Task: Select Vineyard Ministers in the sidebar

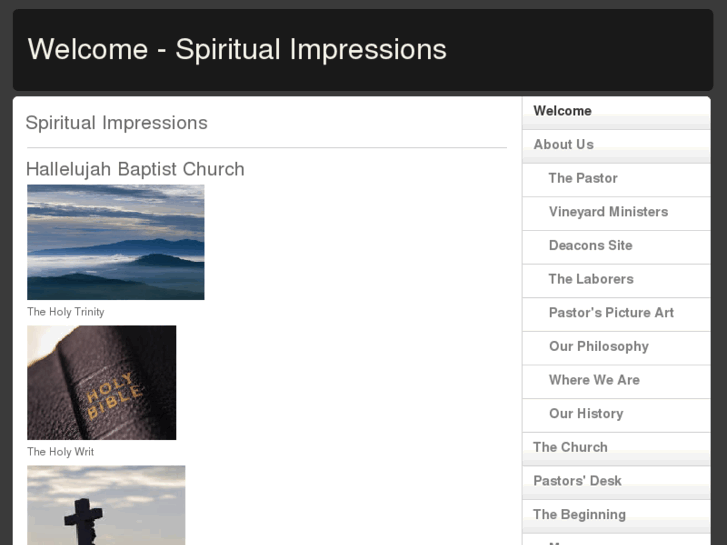Action: tap(608, 212)
